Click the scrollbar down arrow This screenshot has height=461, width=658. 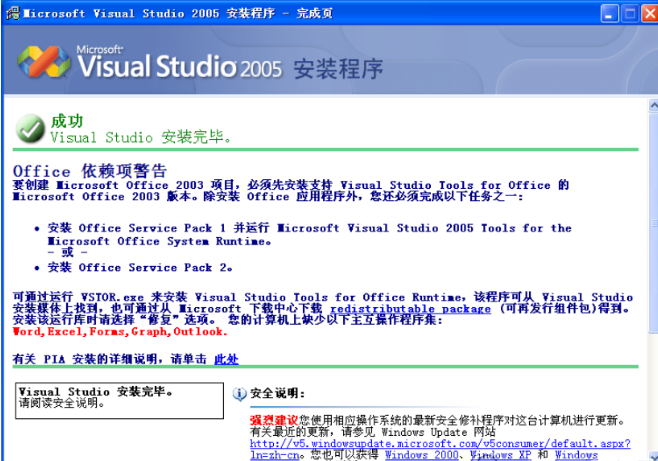[x=653, y=456]
